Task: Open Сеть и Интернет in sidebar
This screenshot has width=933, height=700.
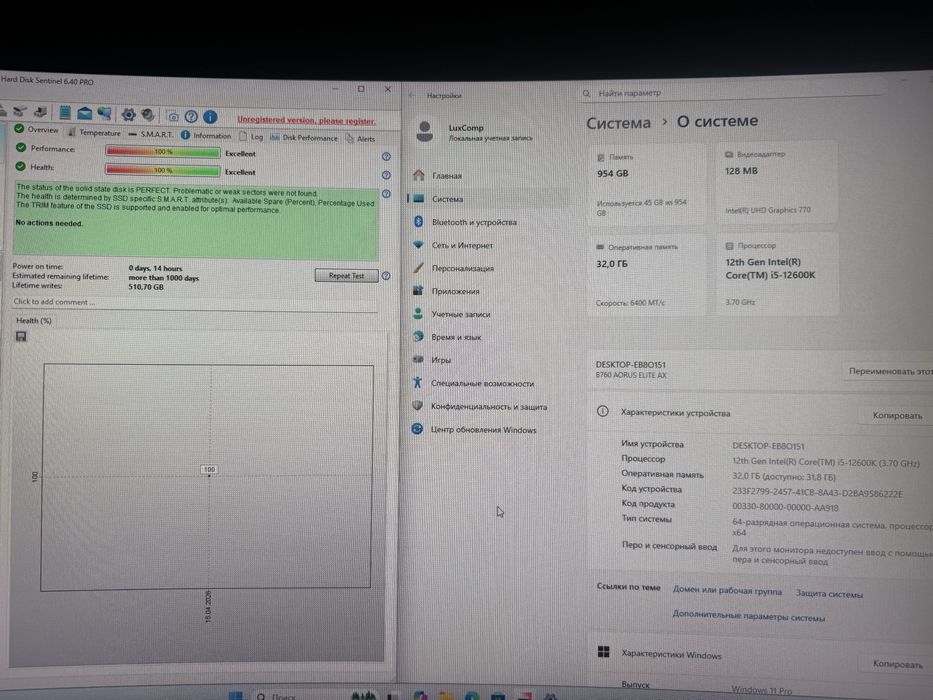Action: pyautogui.click(x=488, y=245)
